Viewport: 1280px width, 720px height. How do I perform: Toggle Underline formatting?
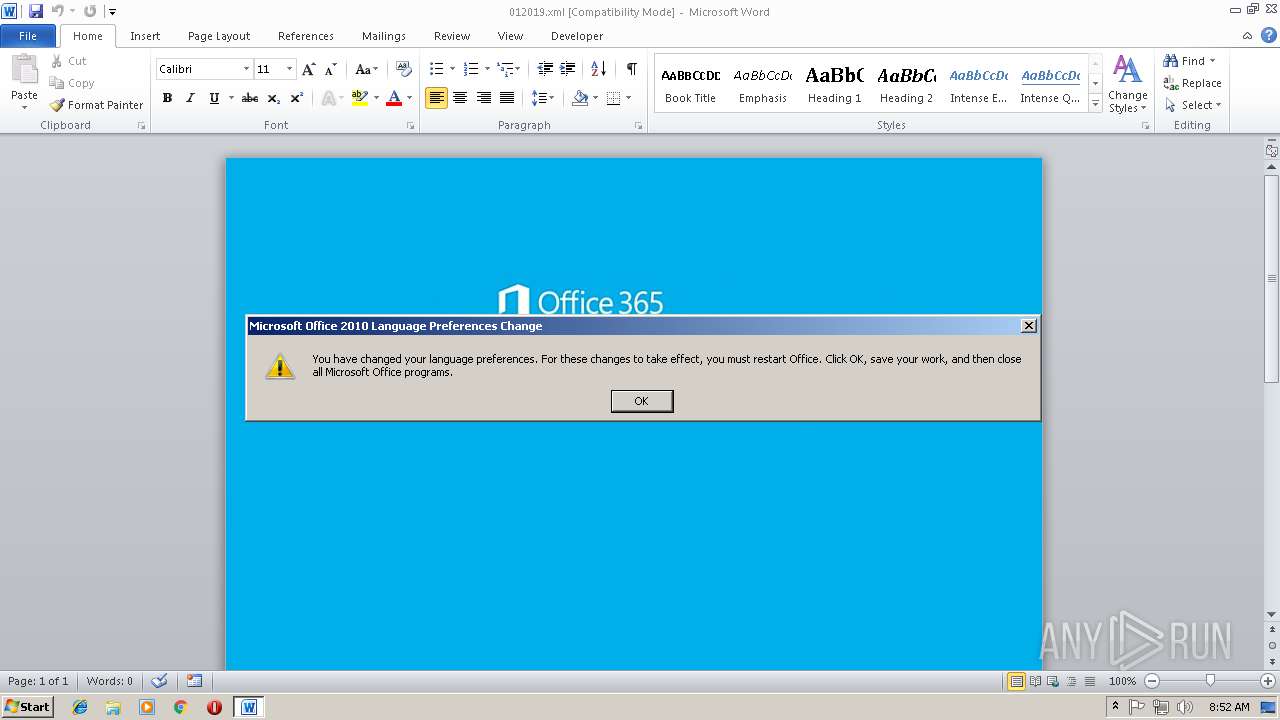(x=214, y=98)
